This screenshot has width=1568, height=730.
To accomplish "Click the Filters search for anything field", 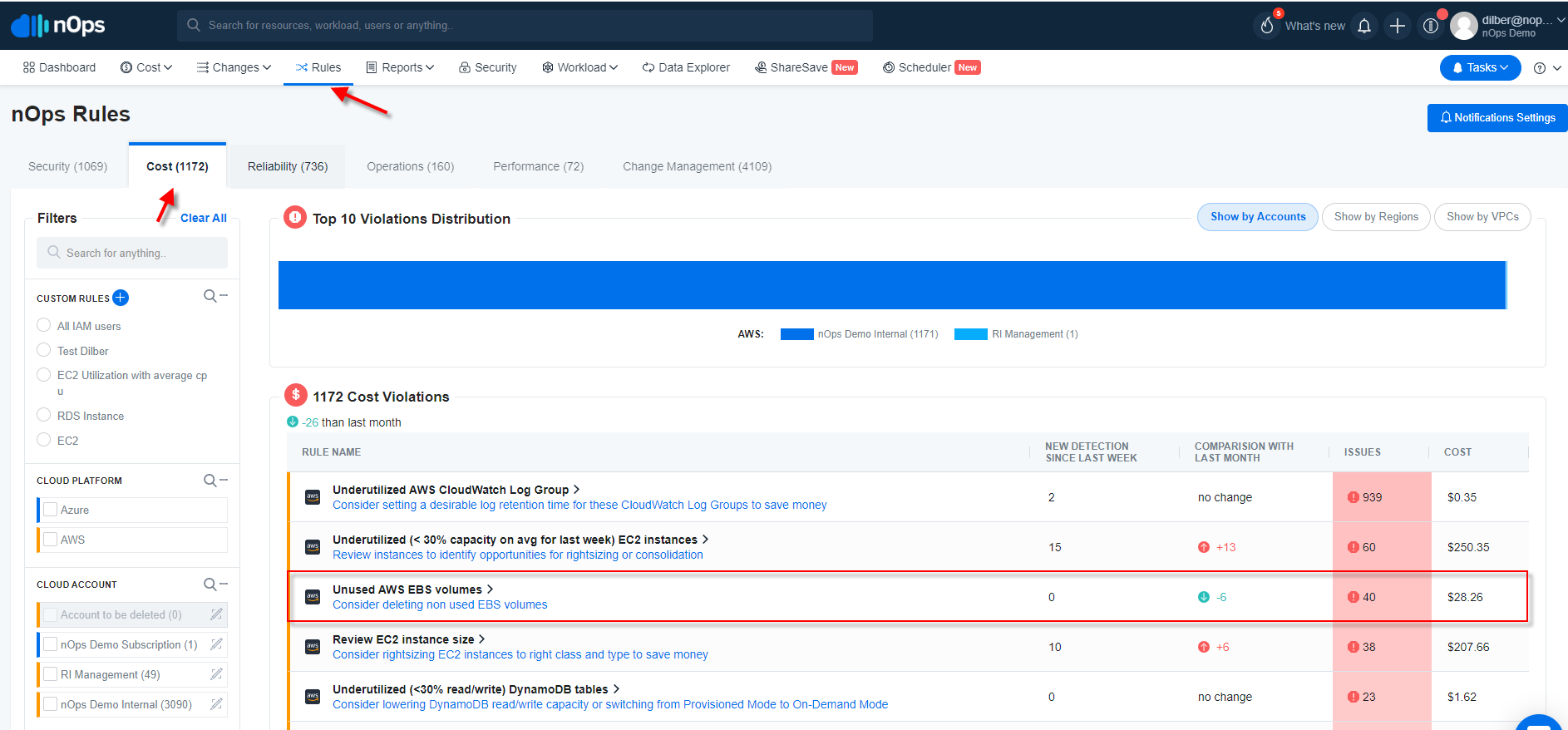I will [132, 253].
